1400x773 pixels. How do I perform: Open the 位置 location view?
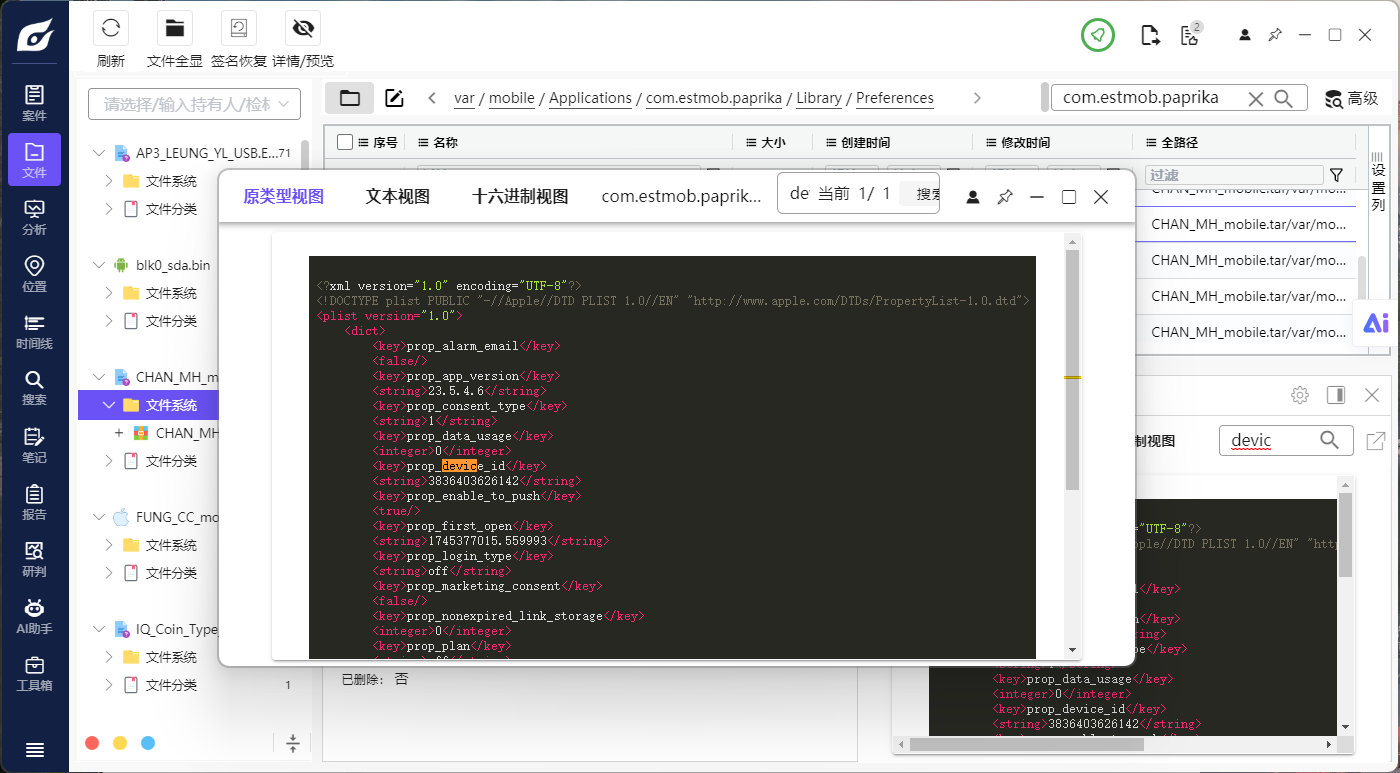[x=34, y=274]
